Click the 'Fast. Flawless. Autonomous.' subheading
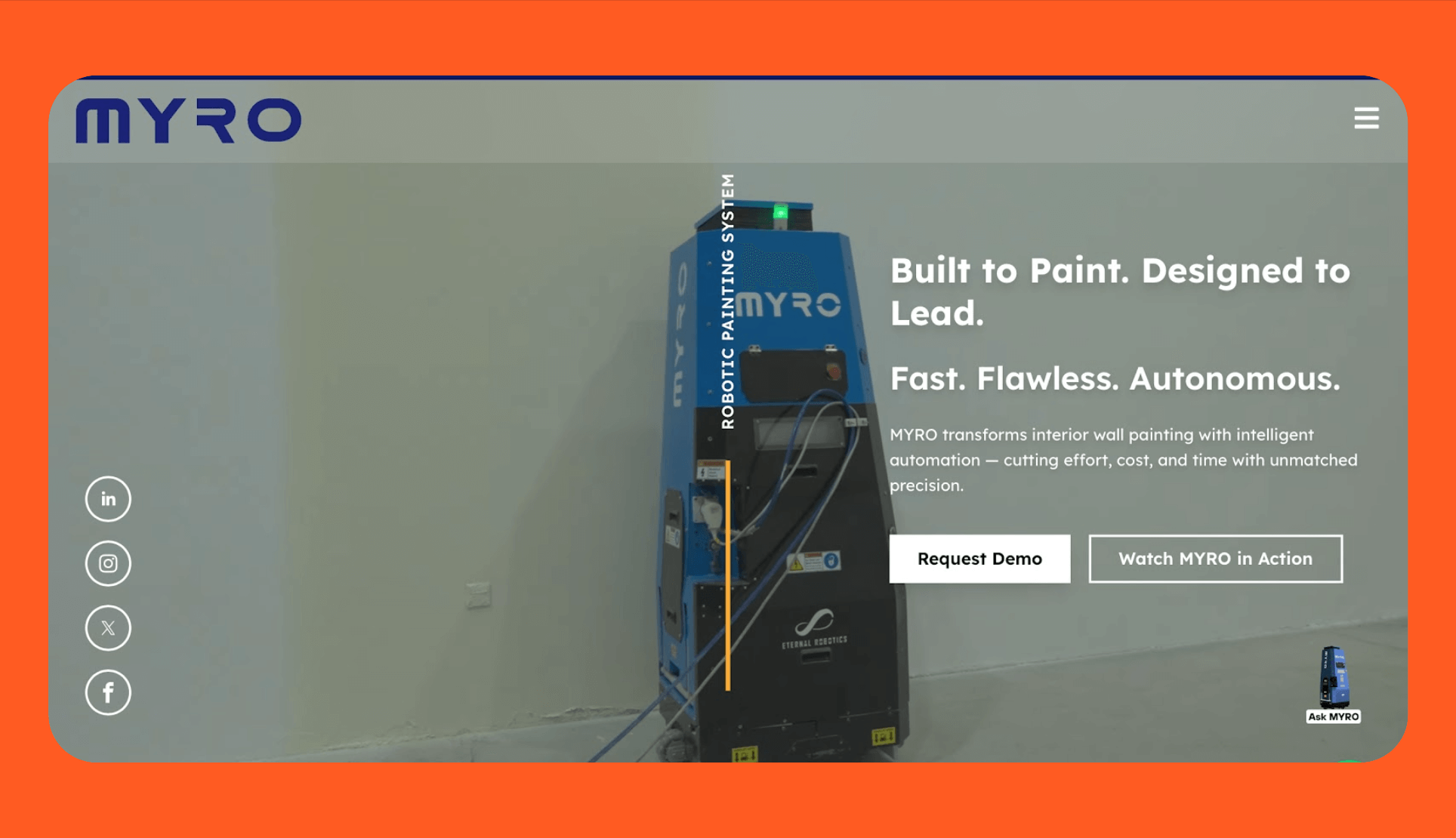The height and width of the screenshot is (838, 1456). 1115,379
